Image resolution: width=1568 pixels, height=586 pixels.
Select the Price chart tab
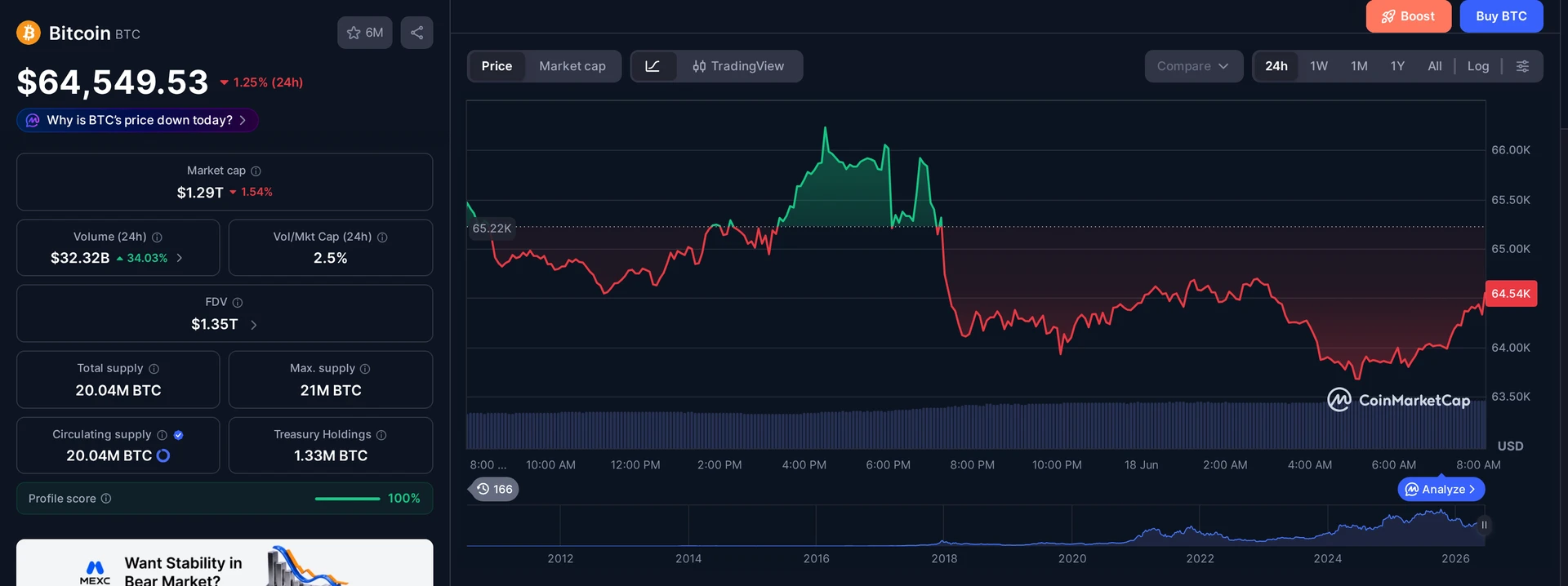coord(497,66)
